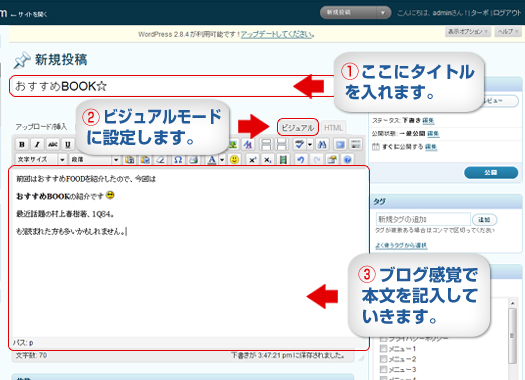Open the 段落 paragraph format dropdown
The image size is (525, 380).
coord(94,159)
